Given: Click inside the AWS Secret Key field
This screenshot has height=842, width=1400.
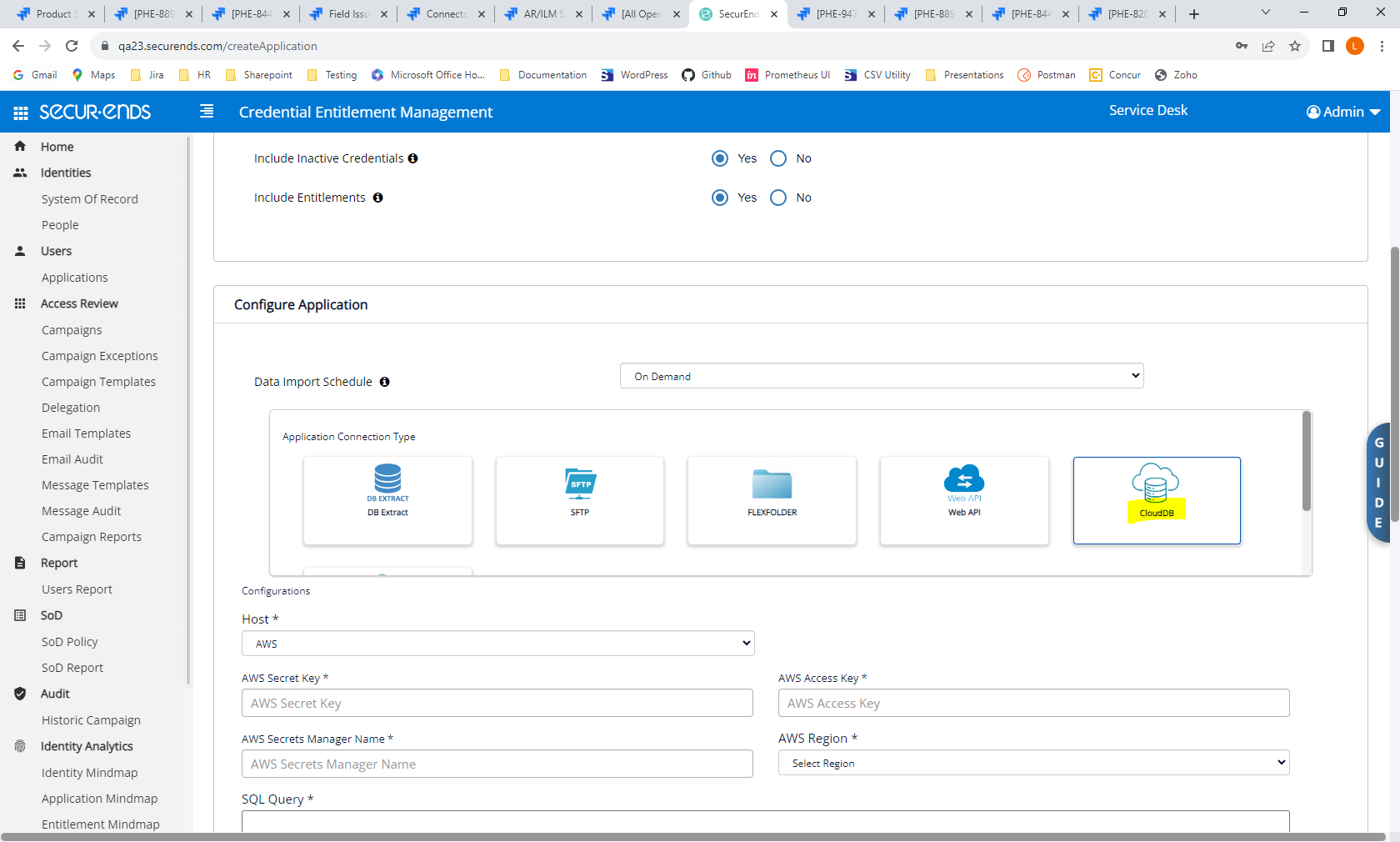Looking at the screenshot, I should pos(497,703).
